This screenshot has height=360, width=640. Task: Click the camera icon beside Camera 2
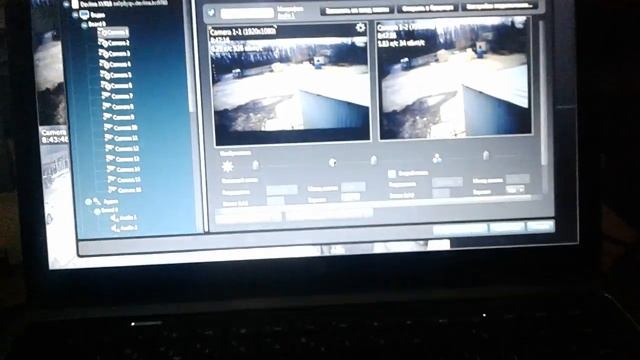click(x=103, y=42)
